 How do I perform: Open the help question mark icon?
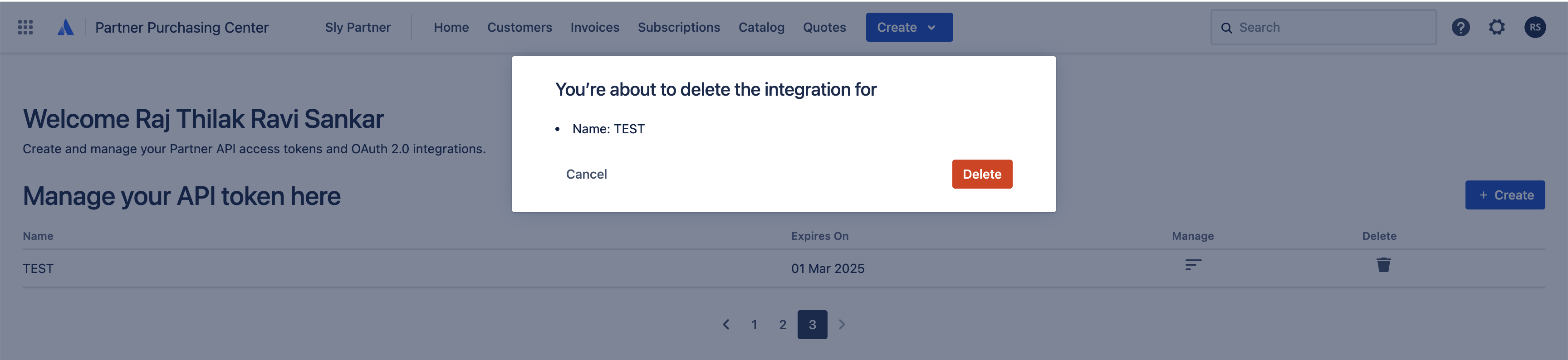[1460, 27]
